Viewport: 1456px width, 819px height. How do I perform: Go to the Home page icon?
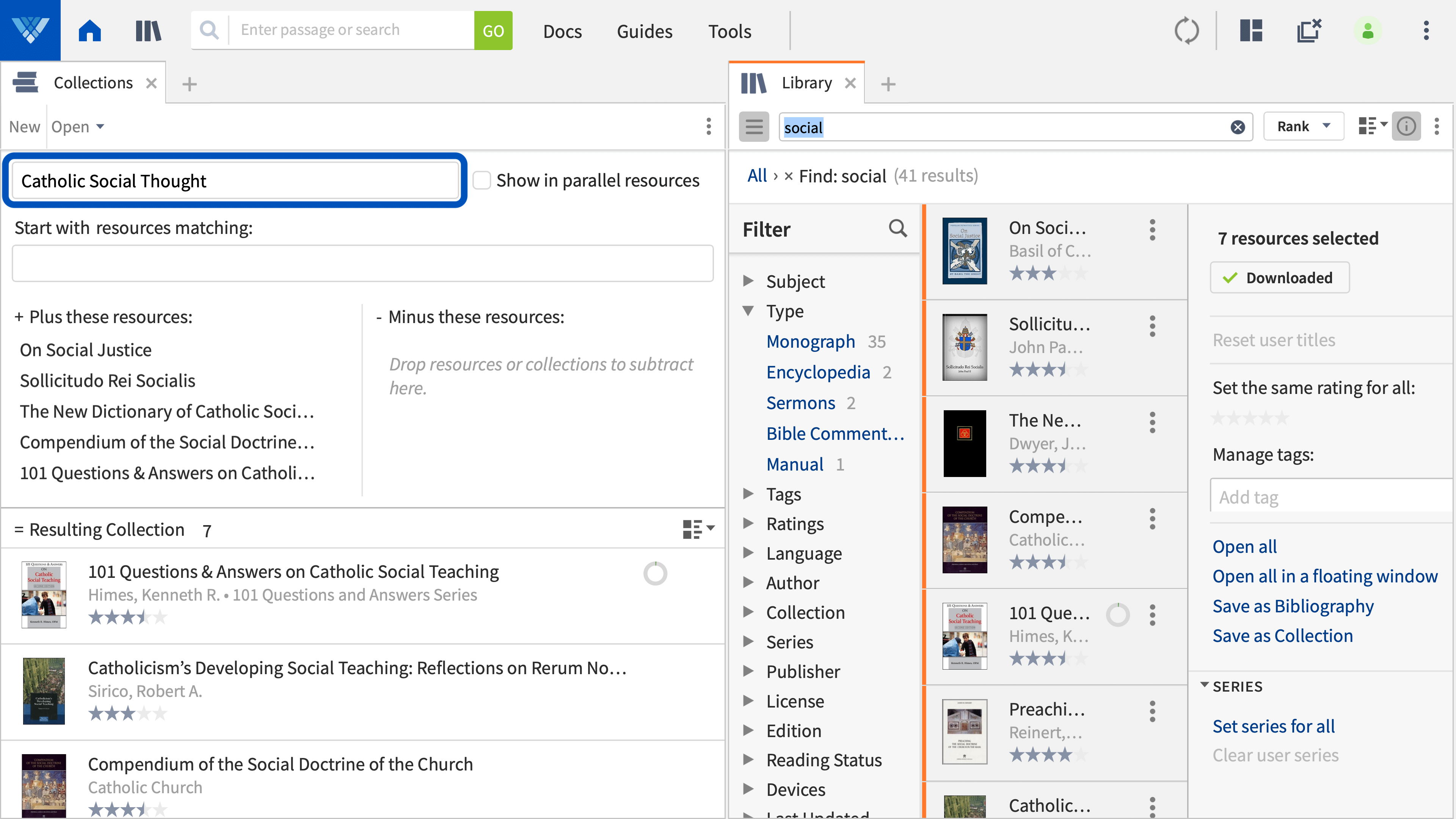(x=90, y=30)
